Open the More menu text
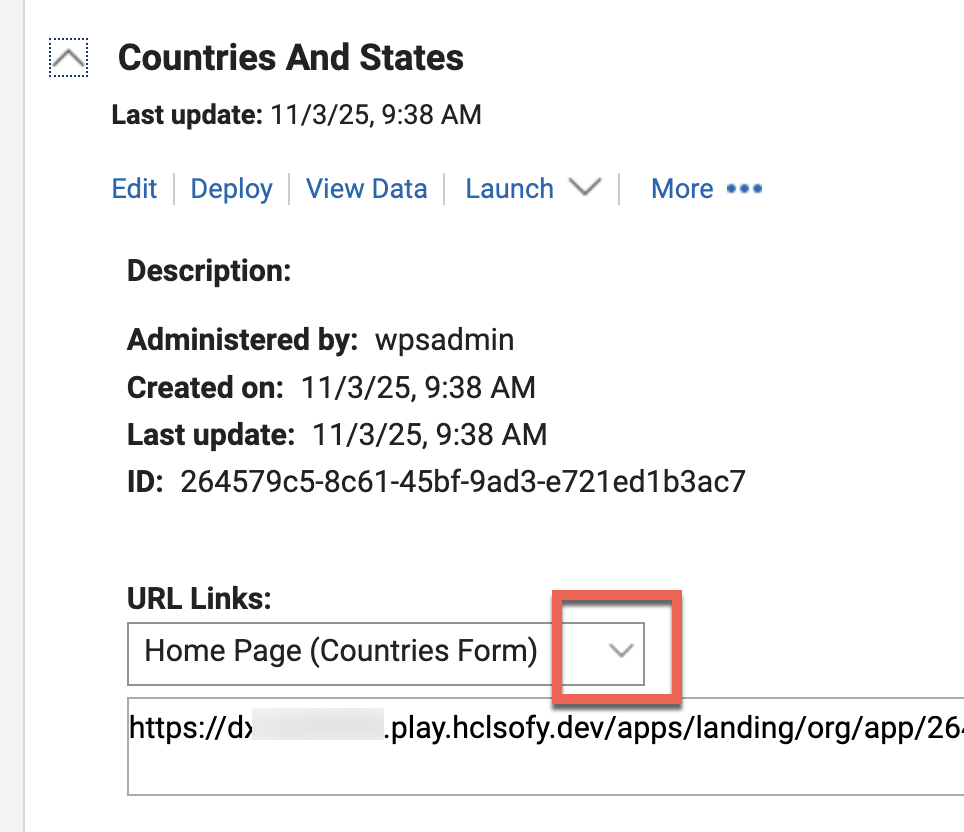Viewport: 964px width, 832px height. coord(682,189)
